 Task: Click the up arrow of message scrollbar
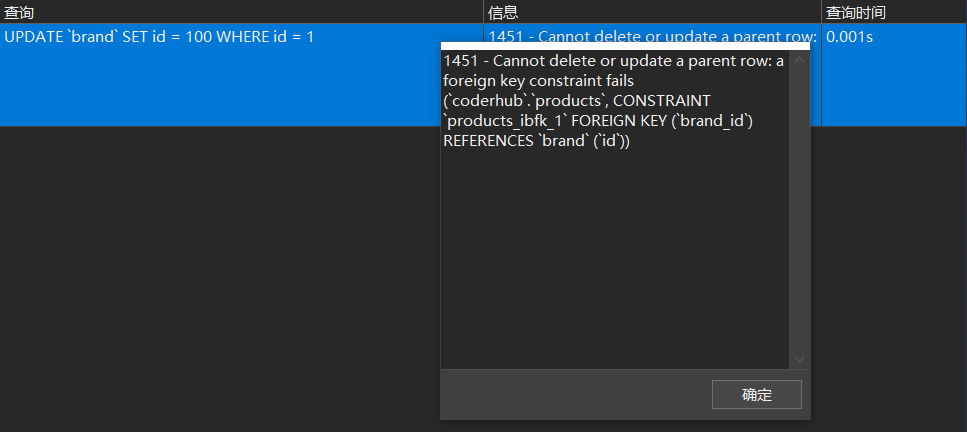(799, 60)
